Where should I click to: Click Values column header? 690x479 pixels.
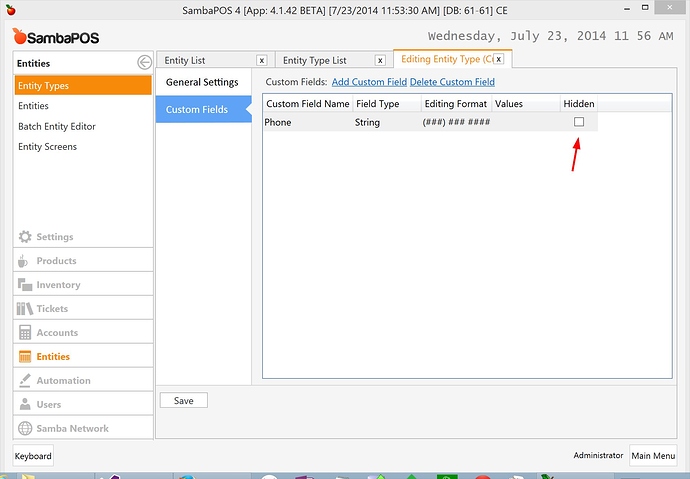coord(525,104)
